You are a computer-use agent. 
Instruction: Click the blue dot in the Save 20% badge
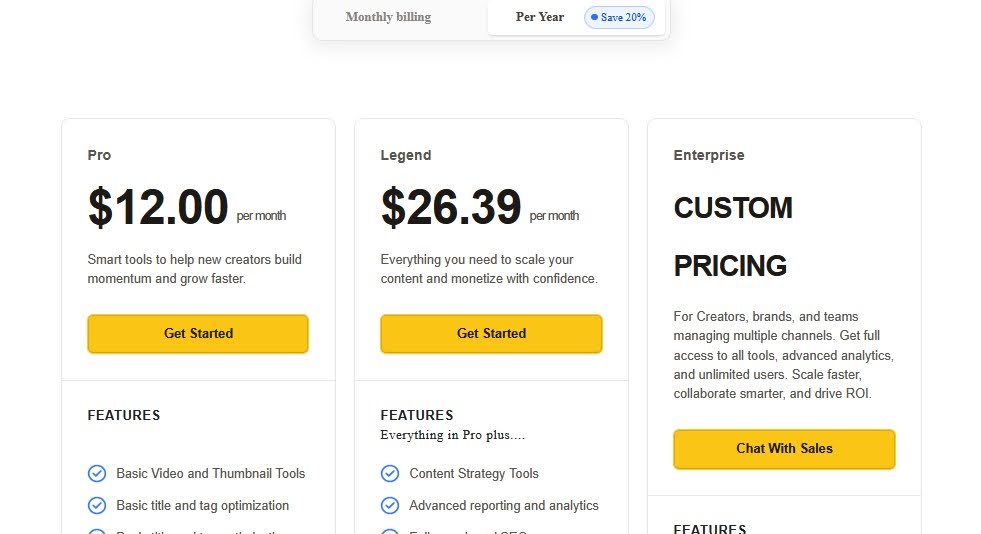point(595,18)
